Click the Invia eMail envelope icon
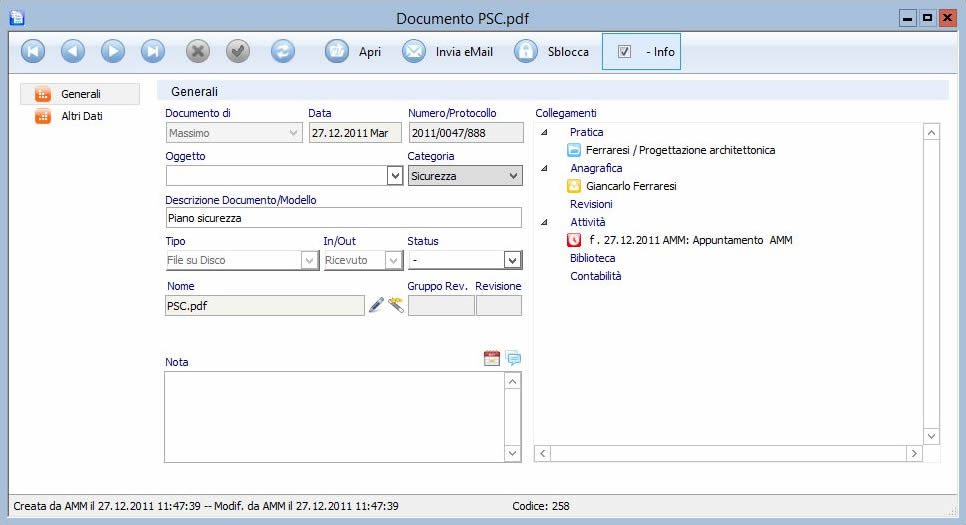This screenshot has width=966, height=525. (414, 51)
